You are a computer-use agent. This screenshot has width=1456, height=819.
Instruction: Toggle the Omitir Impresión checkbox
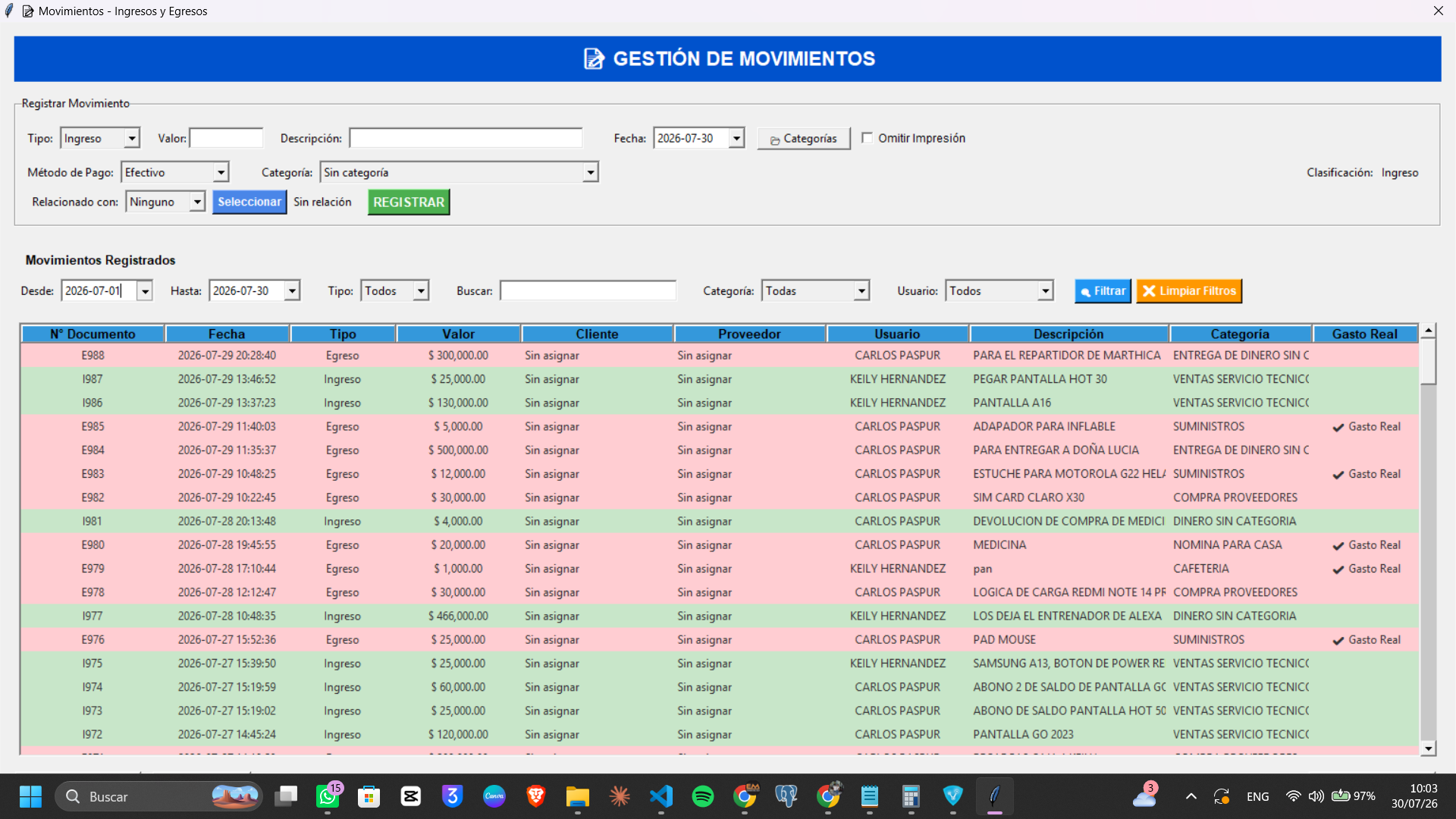click(867, 138)
